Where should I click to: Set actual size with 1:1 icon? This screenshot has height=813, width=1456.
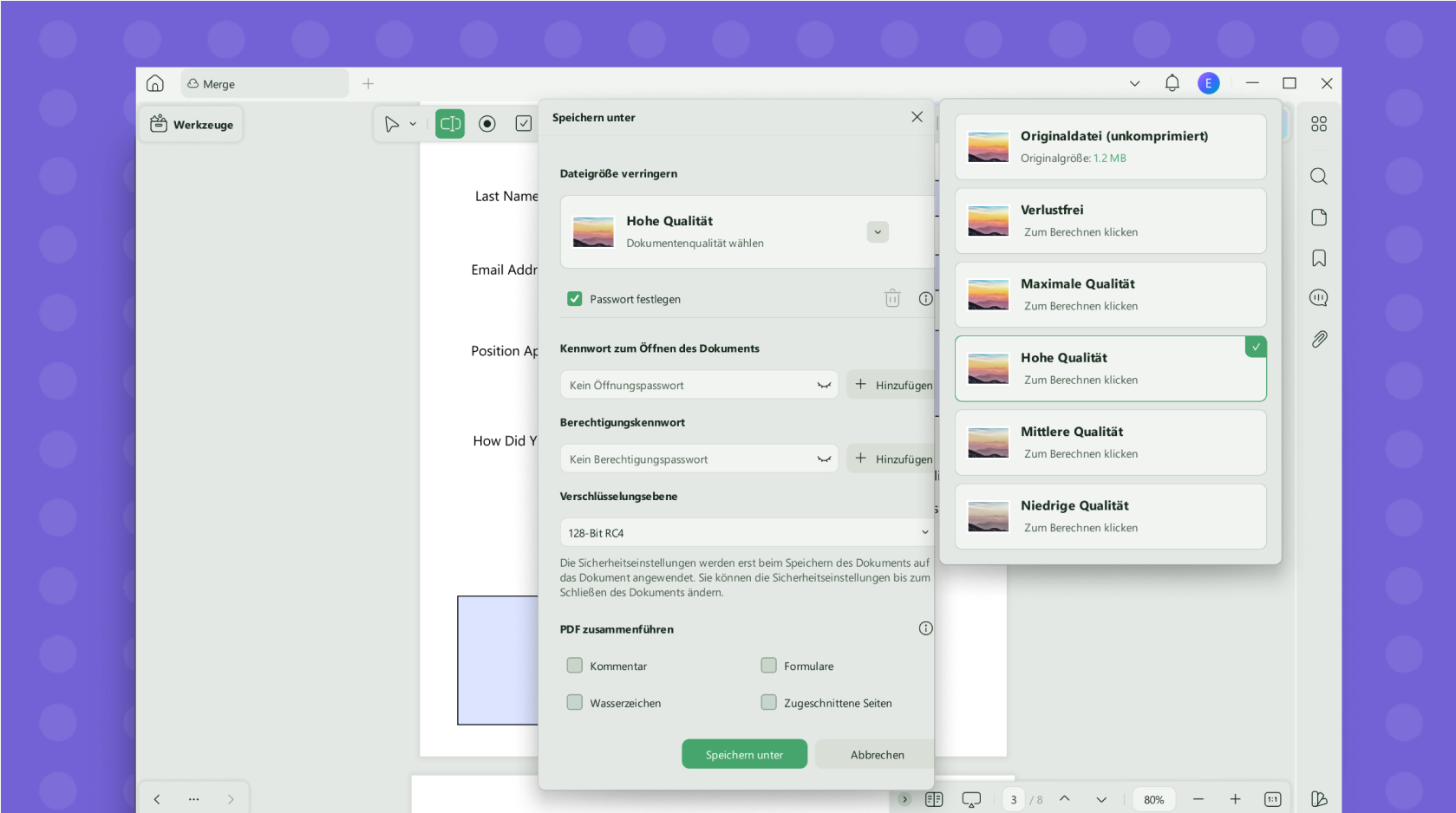coord(1272,799)
